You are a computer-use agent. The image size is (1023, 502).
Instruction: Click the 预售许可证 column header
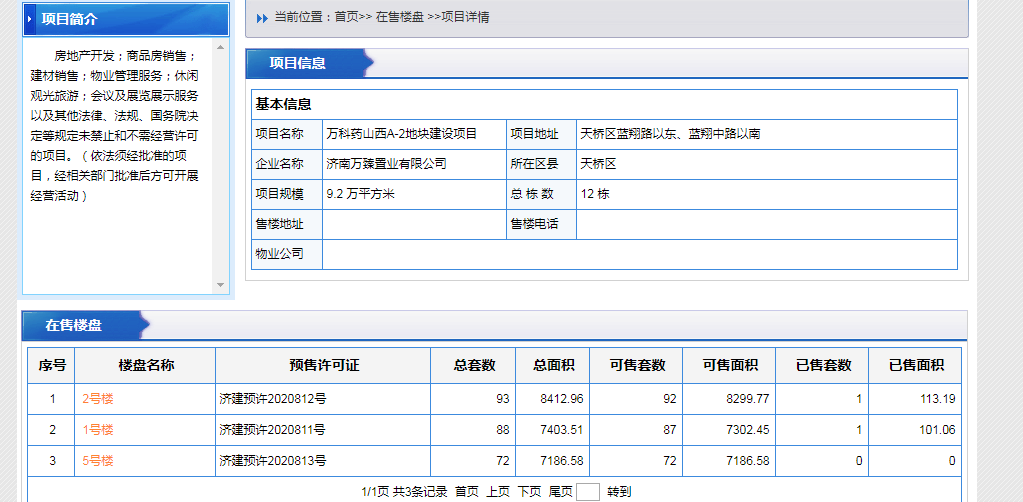click(324, 366)
